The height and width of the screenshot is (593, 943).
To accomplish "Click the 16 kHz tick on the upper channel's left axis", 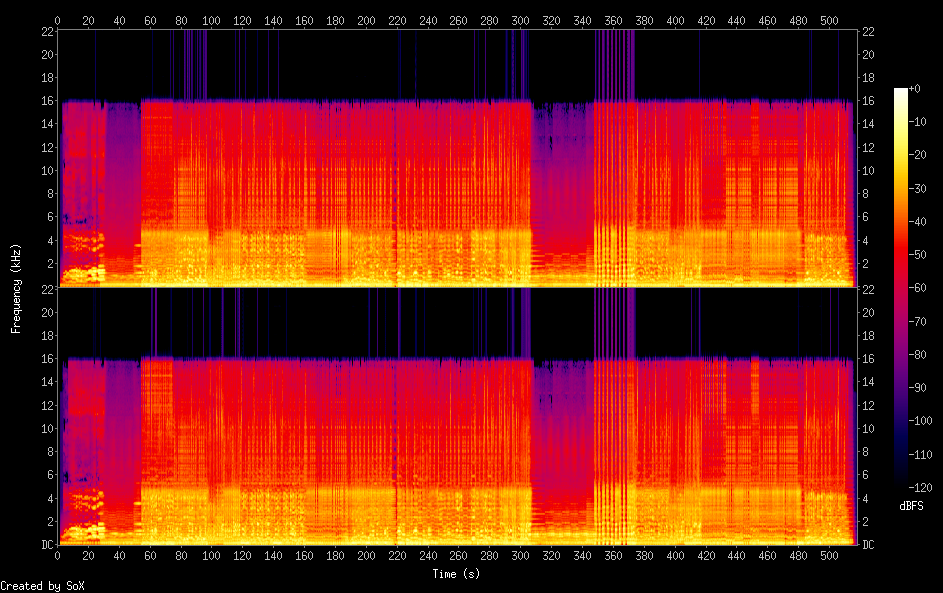I will tap(45, 101).
